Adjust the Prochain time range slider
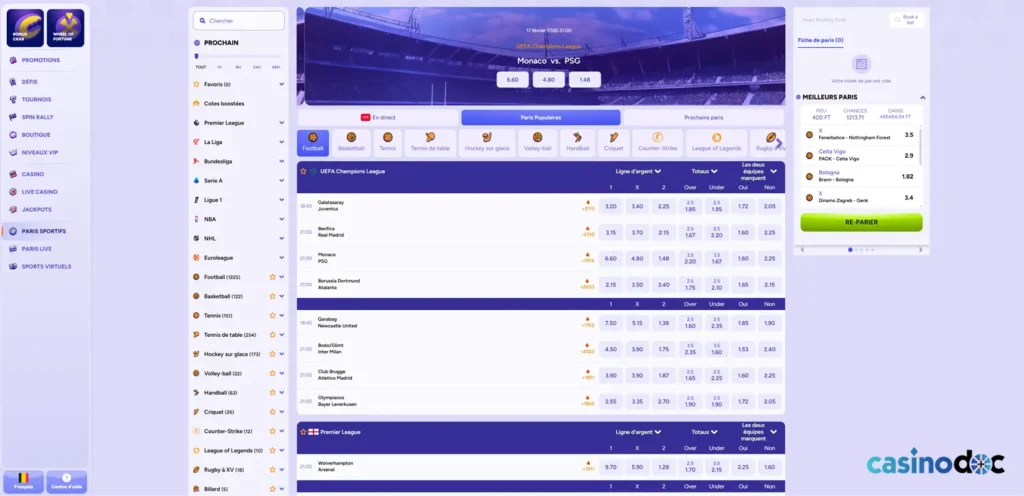The height and width of the screenshot is (496, 1024). pos(197,56)
